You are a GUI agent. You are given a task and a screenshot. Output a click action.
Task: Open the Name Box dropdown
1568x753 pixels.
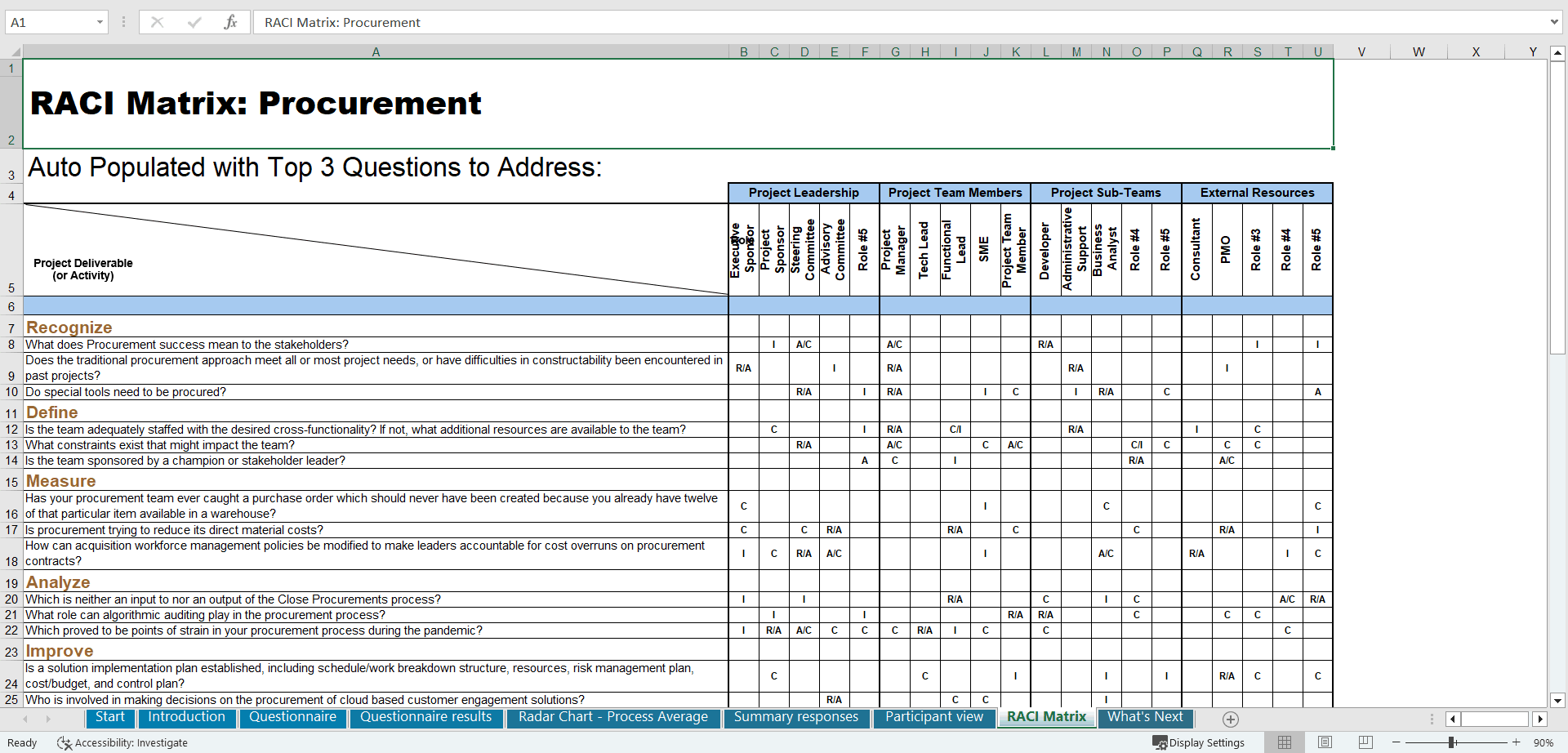coord(101,22)
